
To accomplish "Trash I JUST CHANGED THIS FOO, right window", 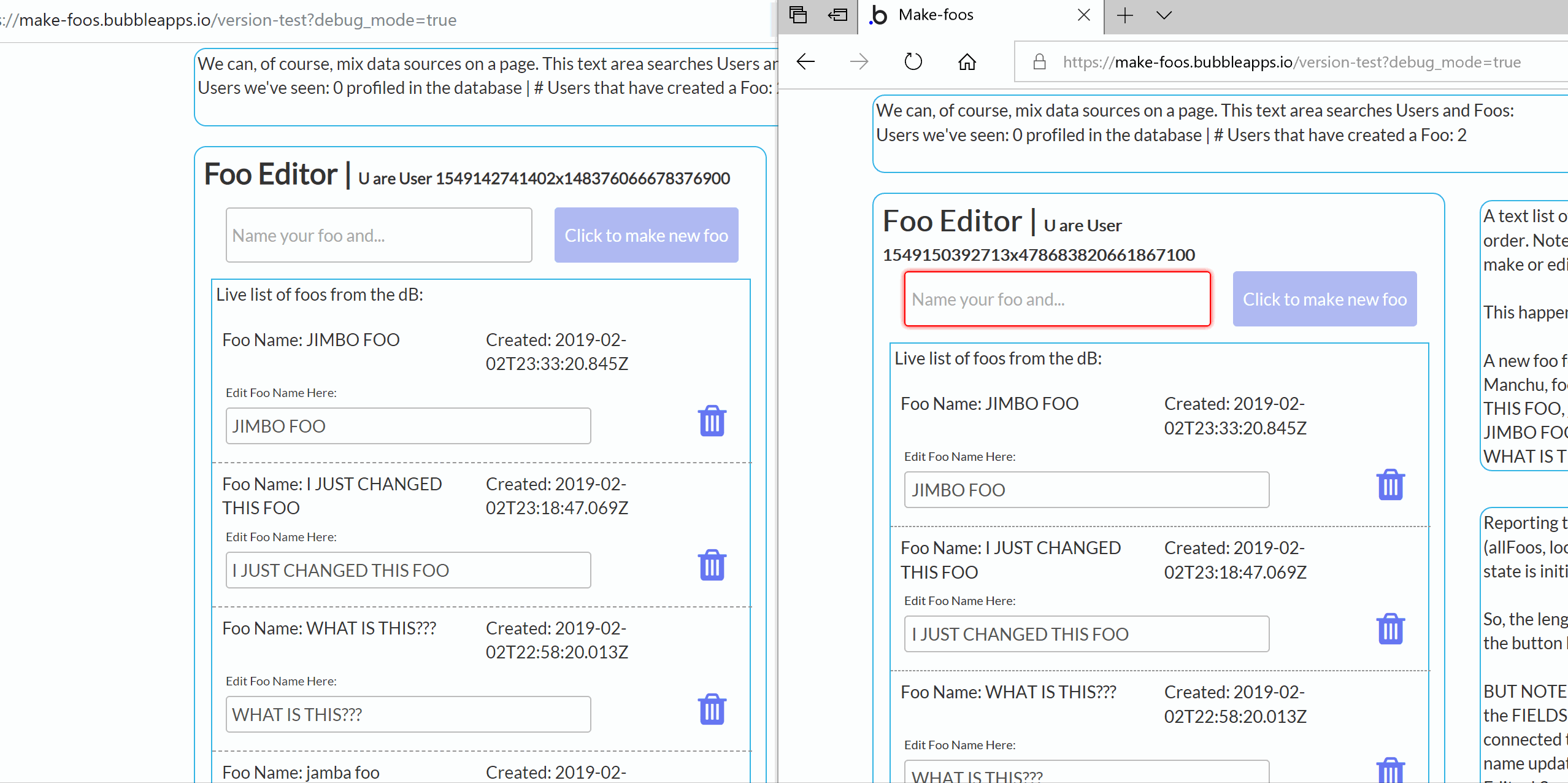I will click(x=1390, y=629).
